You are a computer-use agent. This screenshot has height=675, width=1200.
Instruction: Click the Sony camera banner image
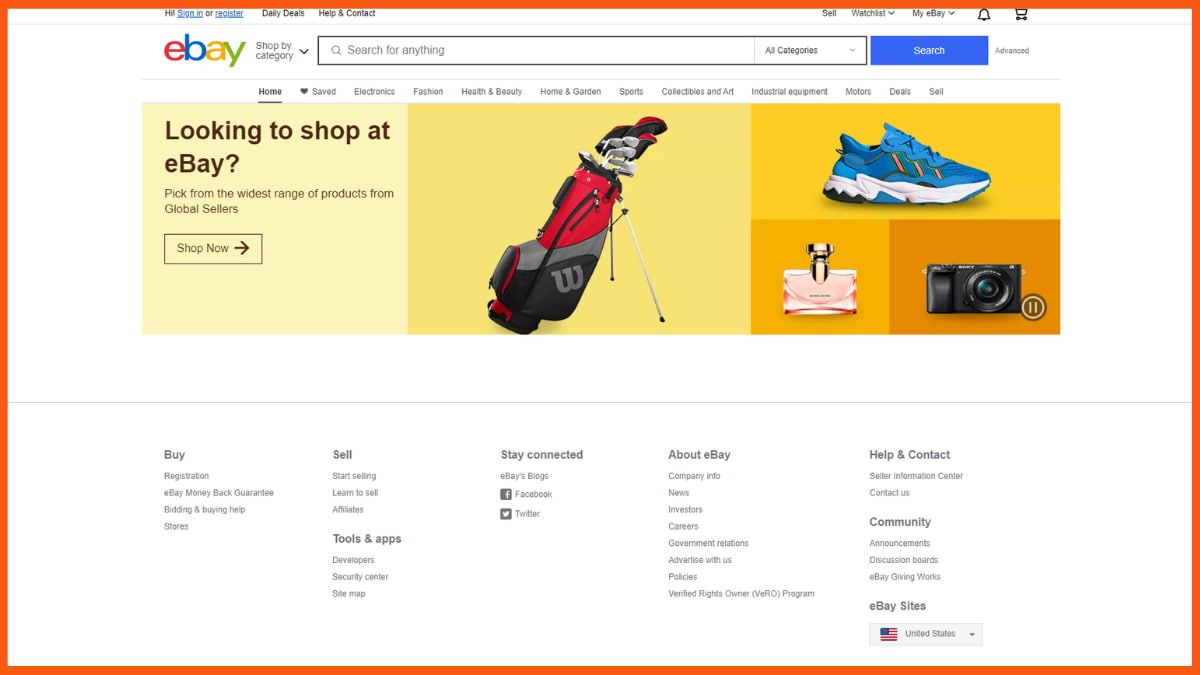tap(974, 277)
